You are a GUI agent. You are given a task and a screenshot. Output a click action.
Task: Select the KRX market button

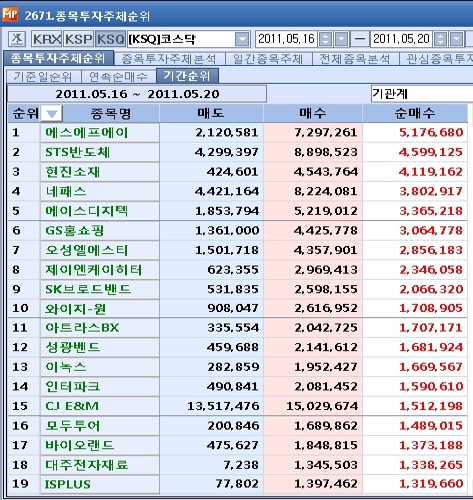tap(47, 40)
